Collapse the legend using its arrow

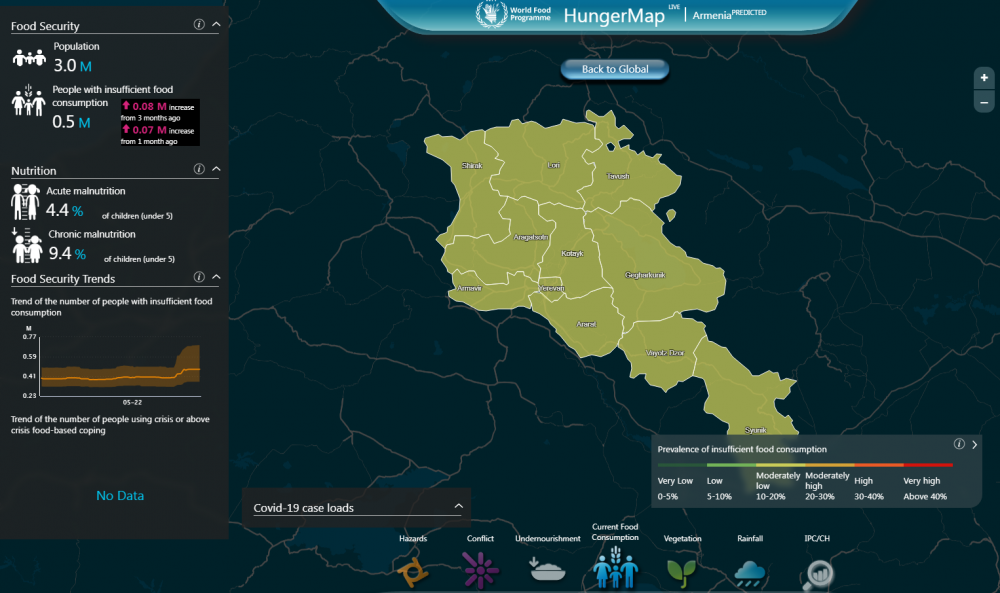(974, 444)
